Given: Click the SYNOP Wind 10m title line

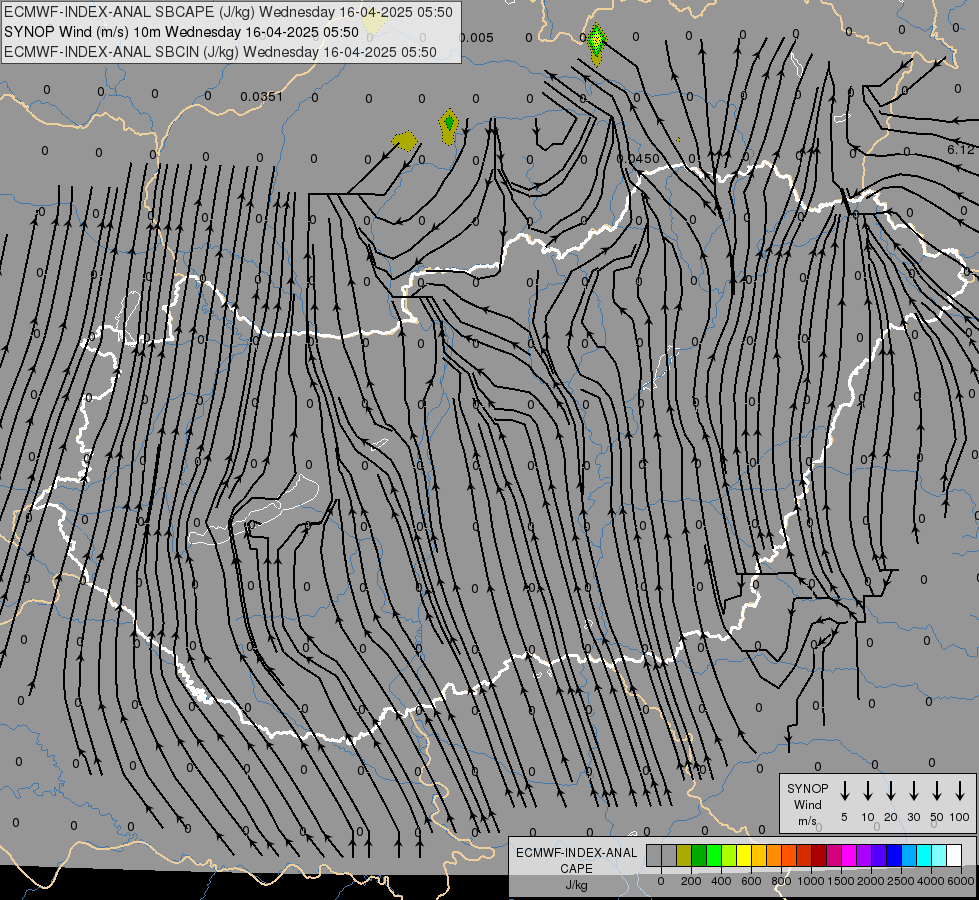Looking at the screenshot, I should pyautogui.click(x=182, y=32).
